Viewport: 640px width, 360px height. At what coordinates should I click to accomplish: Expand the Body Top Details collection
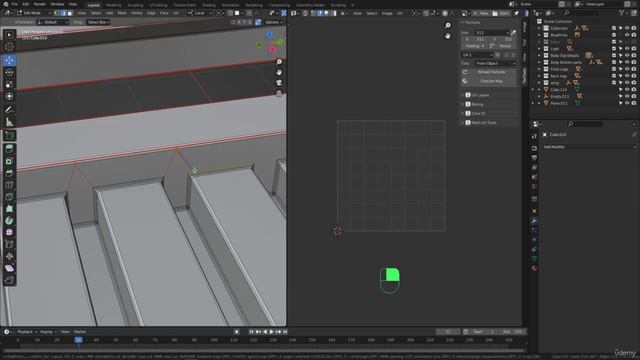point(540,56)
